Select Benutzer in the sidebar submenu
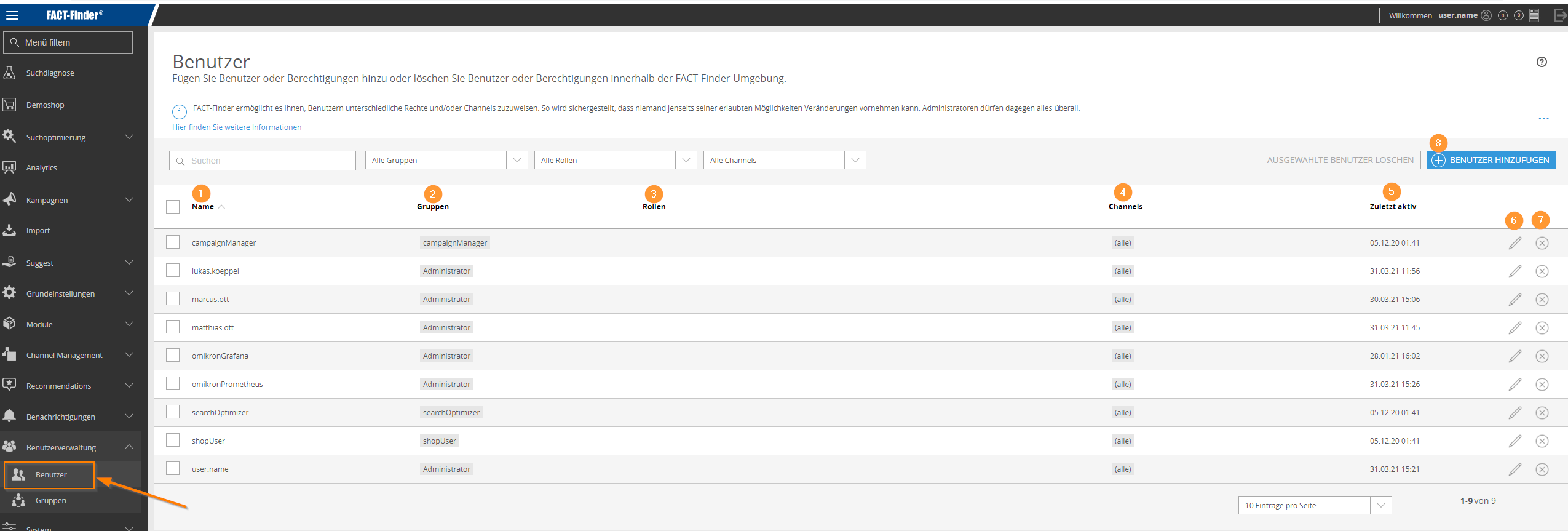1568x531 pixels. pos(50,475)
